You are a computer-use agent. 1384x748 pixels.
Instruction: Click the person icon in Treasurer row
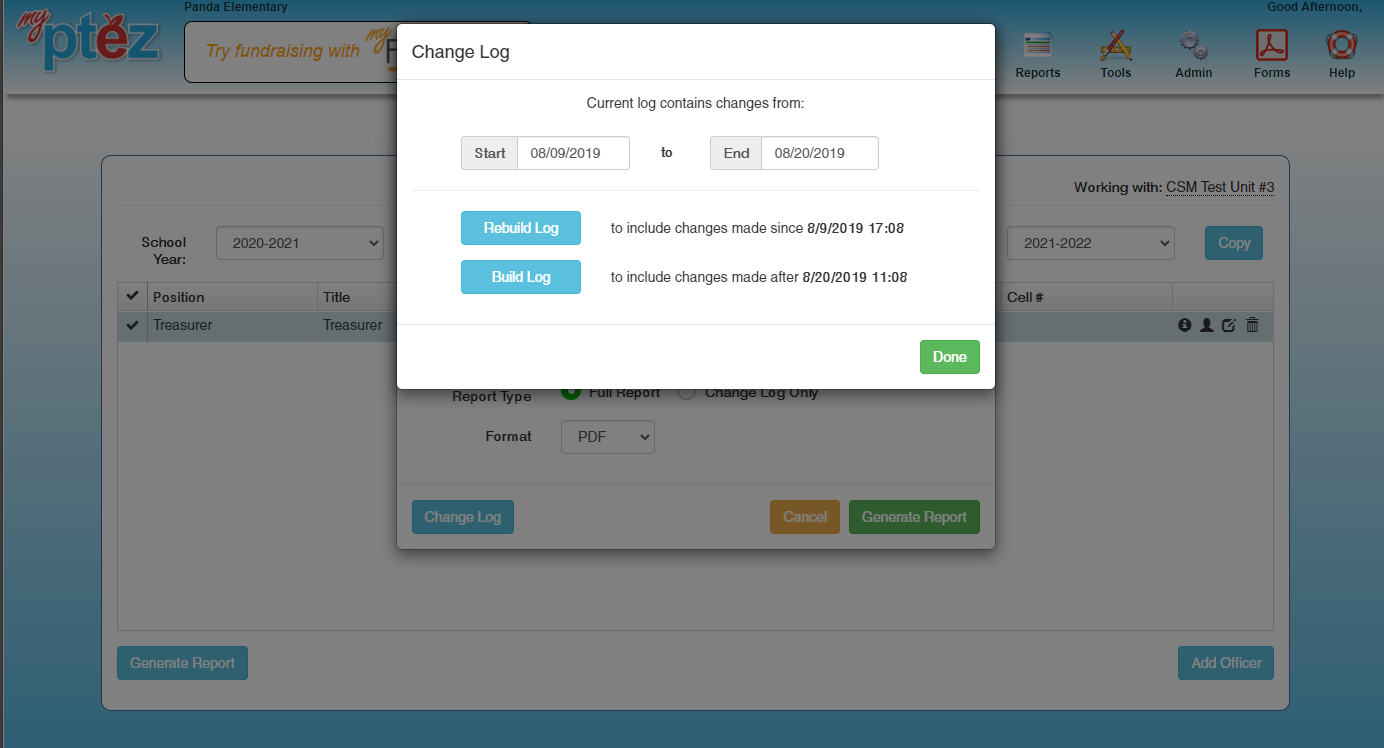[1207, 325]
